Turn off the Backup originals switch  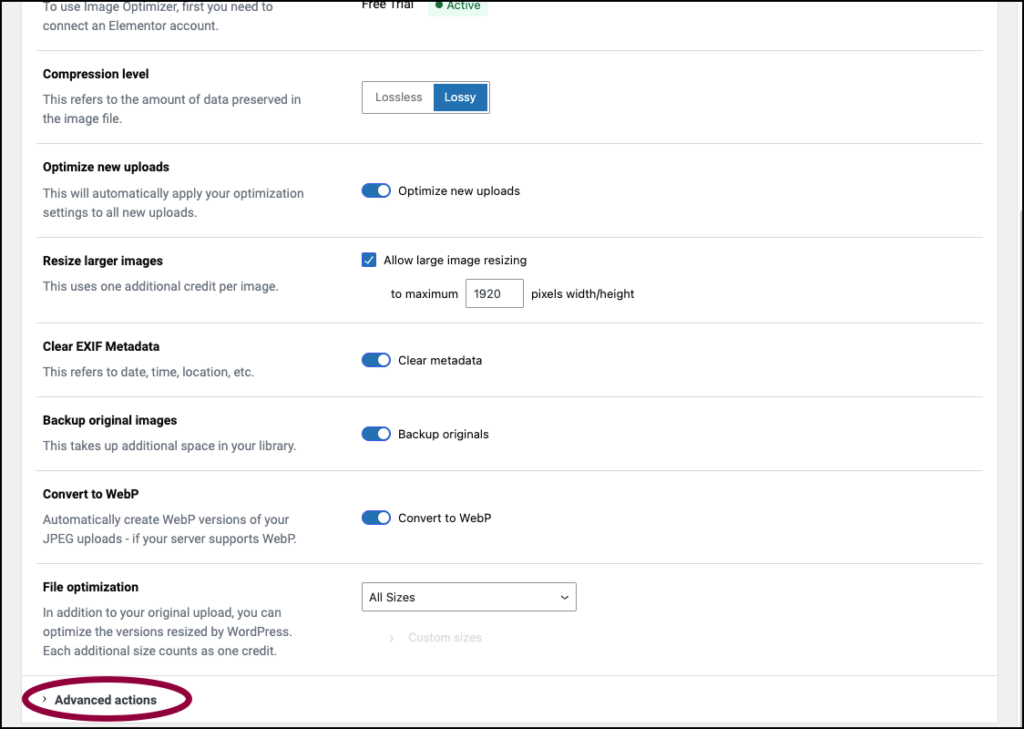[x=376, y=434]
